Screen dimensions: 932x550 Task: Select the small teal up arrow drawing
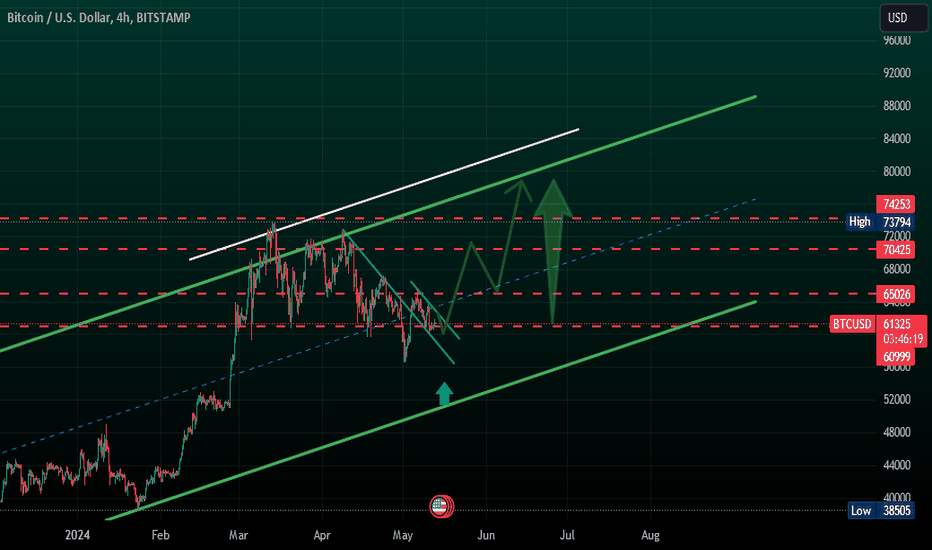444,394
